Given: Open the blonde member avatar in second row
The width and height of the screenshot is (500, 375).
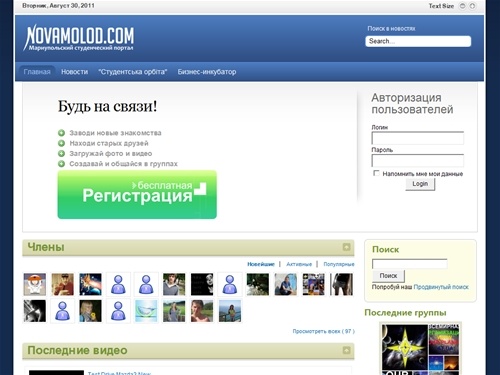Looking at the screenshot, I should point(90,311).
